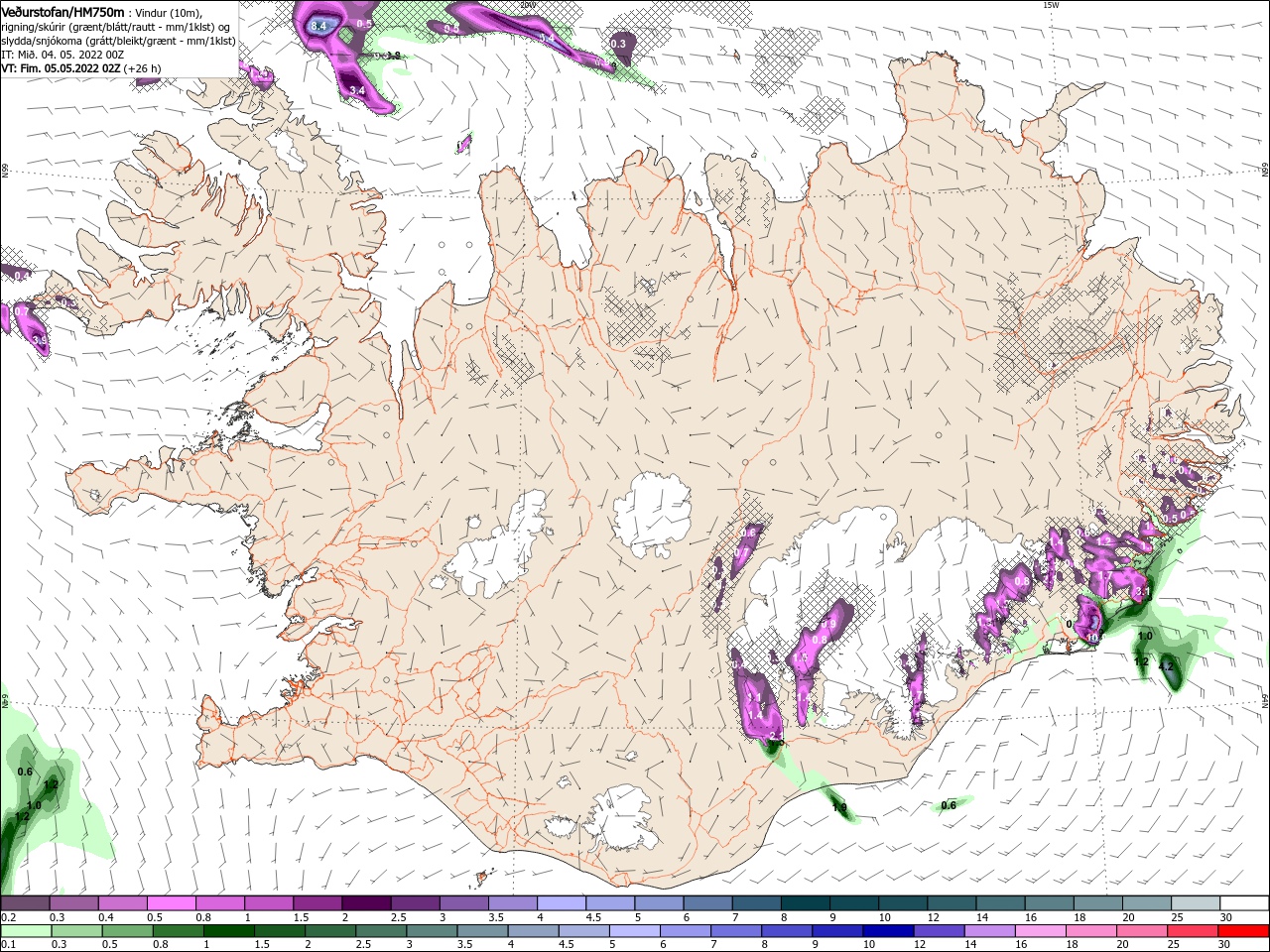Select the 1.5 swatch in purple snow scale
This screenshot has height=952, width=1270.
point(317,903)
